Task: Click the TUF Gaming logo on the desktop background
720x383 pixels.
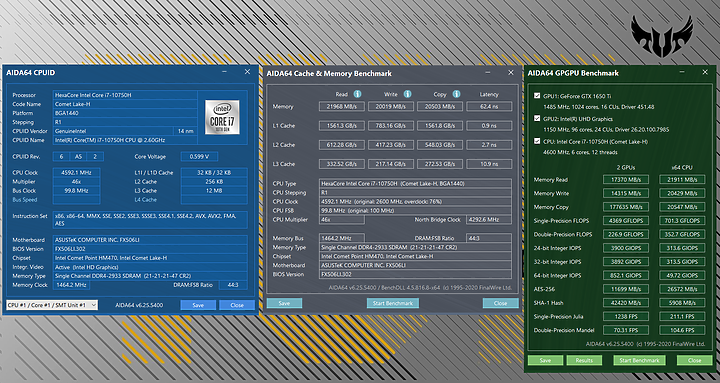Action: coord(662,36)
